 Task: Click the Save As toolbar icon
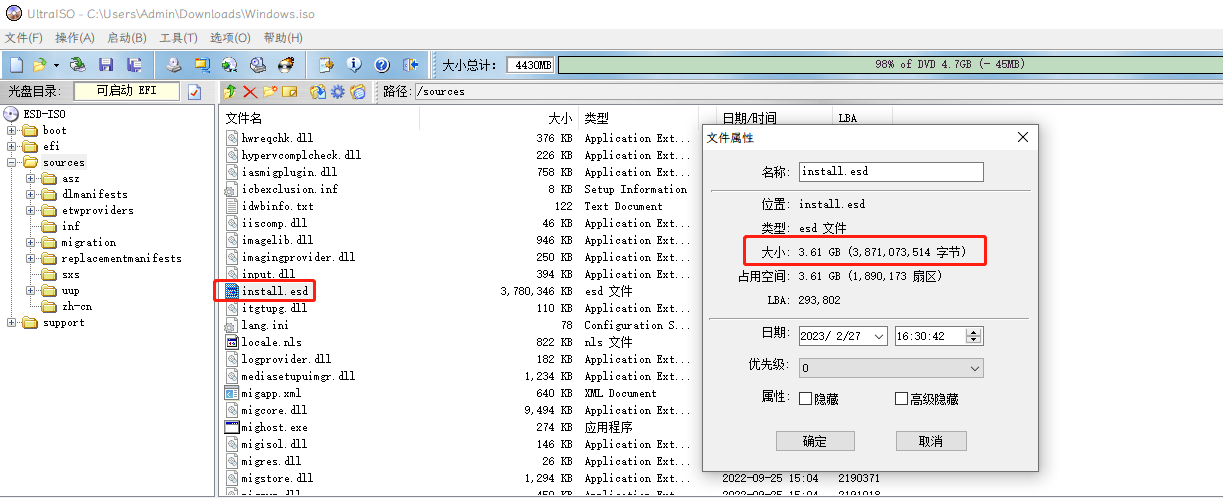click(133, 65)
